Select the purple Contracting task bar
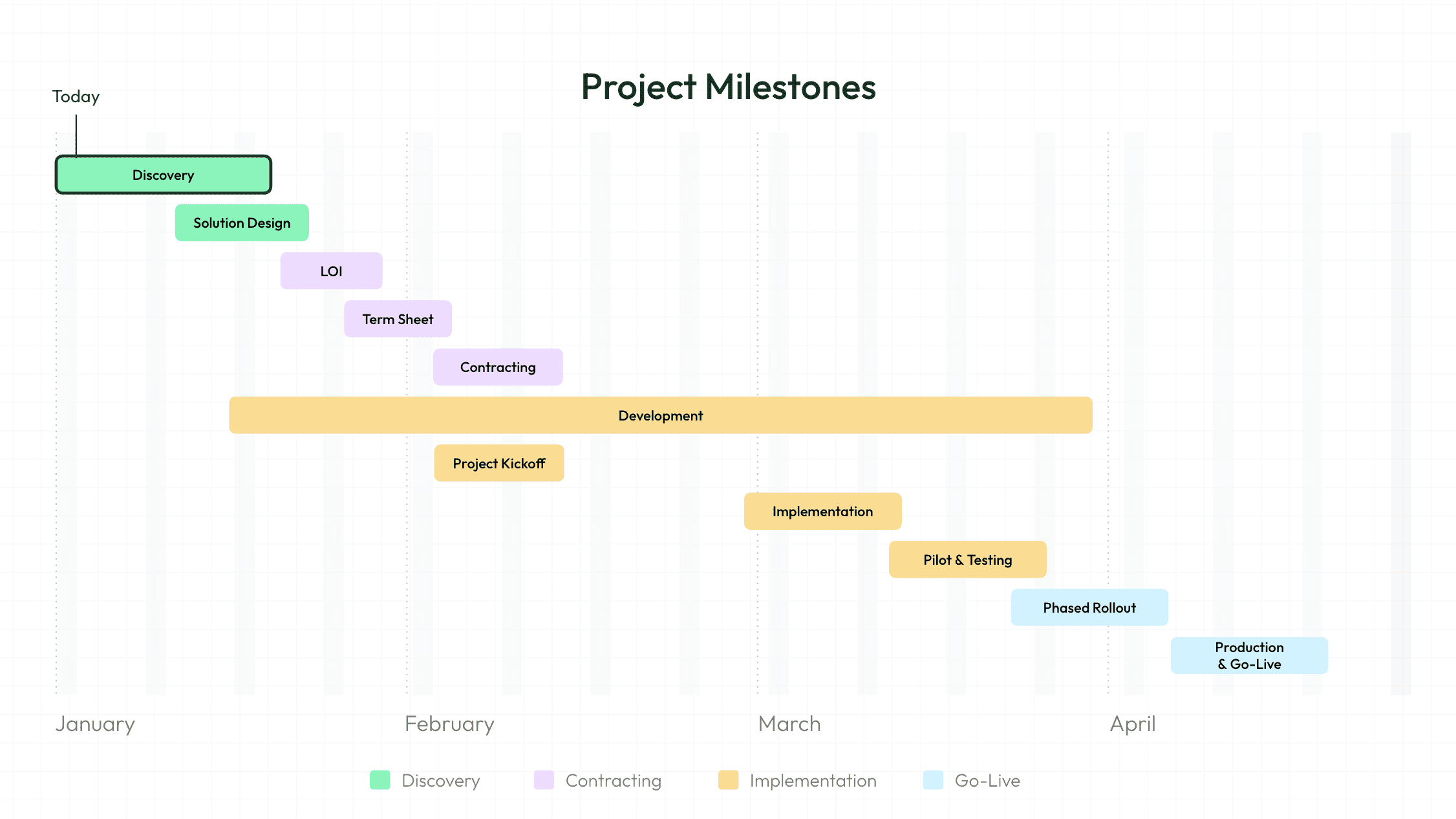Image resolution: width=1456 pixels, height=819 pixels. [498, 367]
